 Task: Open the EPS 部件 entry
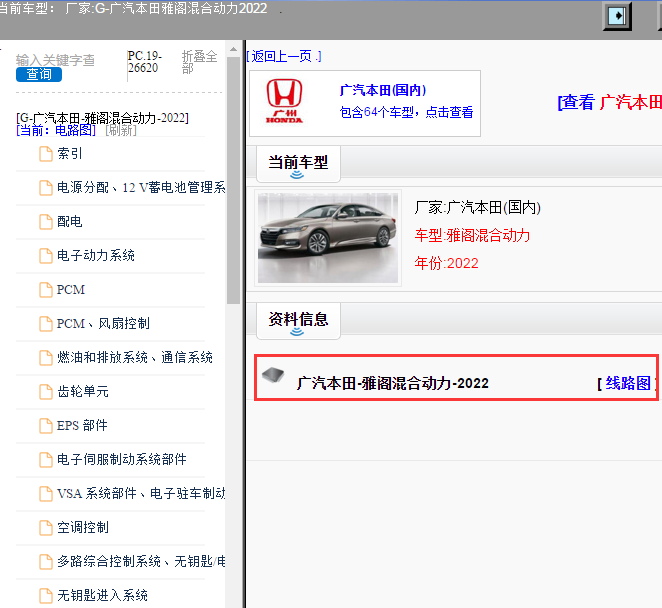tap(82, 426)
